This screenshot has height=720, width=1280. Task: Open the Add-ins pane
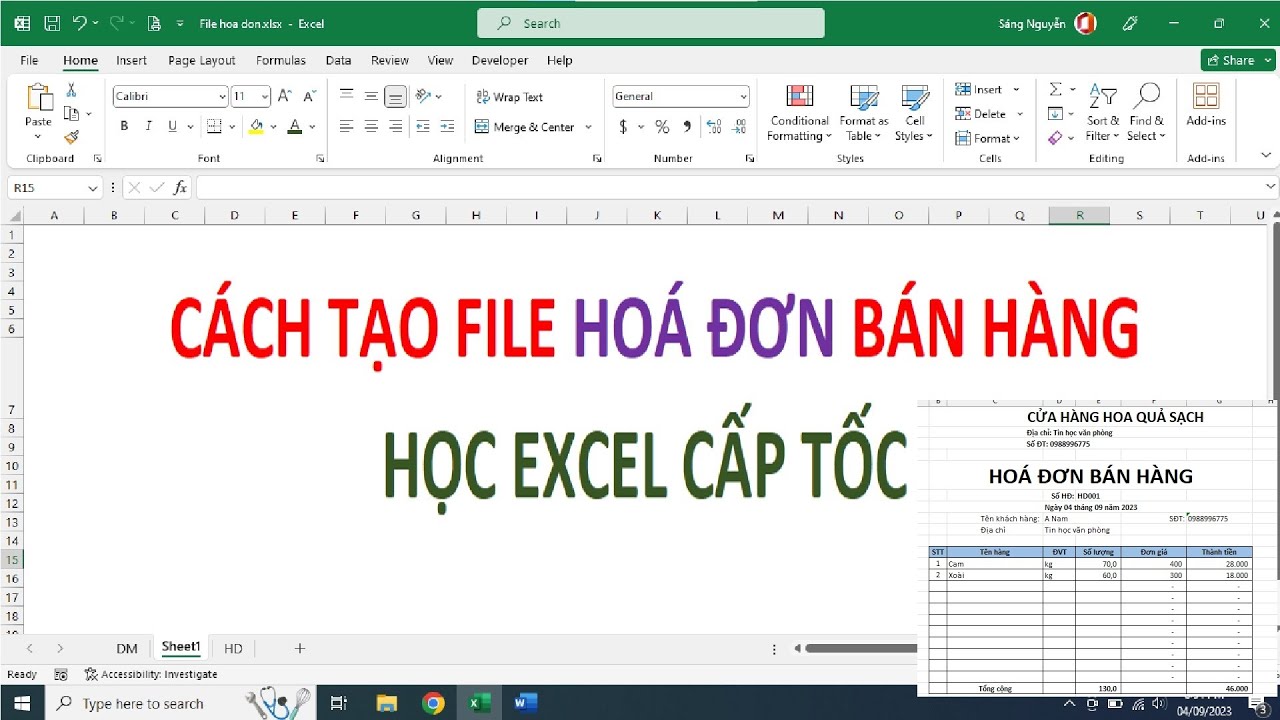click(x=1206, y=106)
